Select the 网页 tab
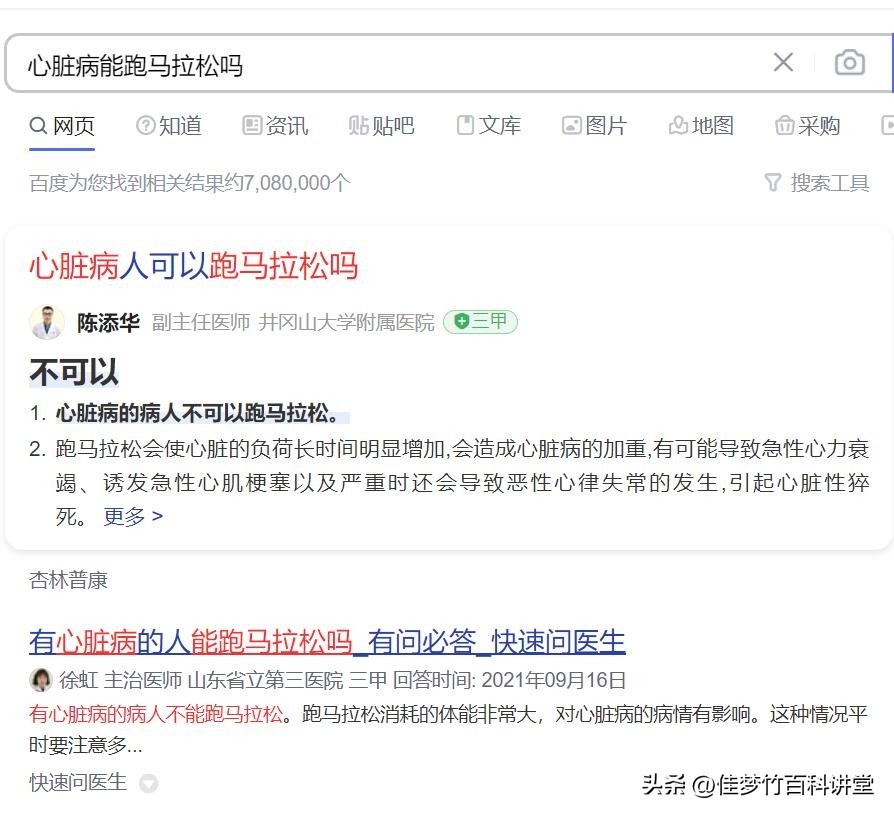This screenshot has width=894, height=816. click(x=62, y=126)
